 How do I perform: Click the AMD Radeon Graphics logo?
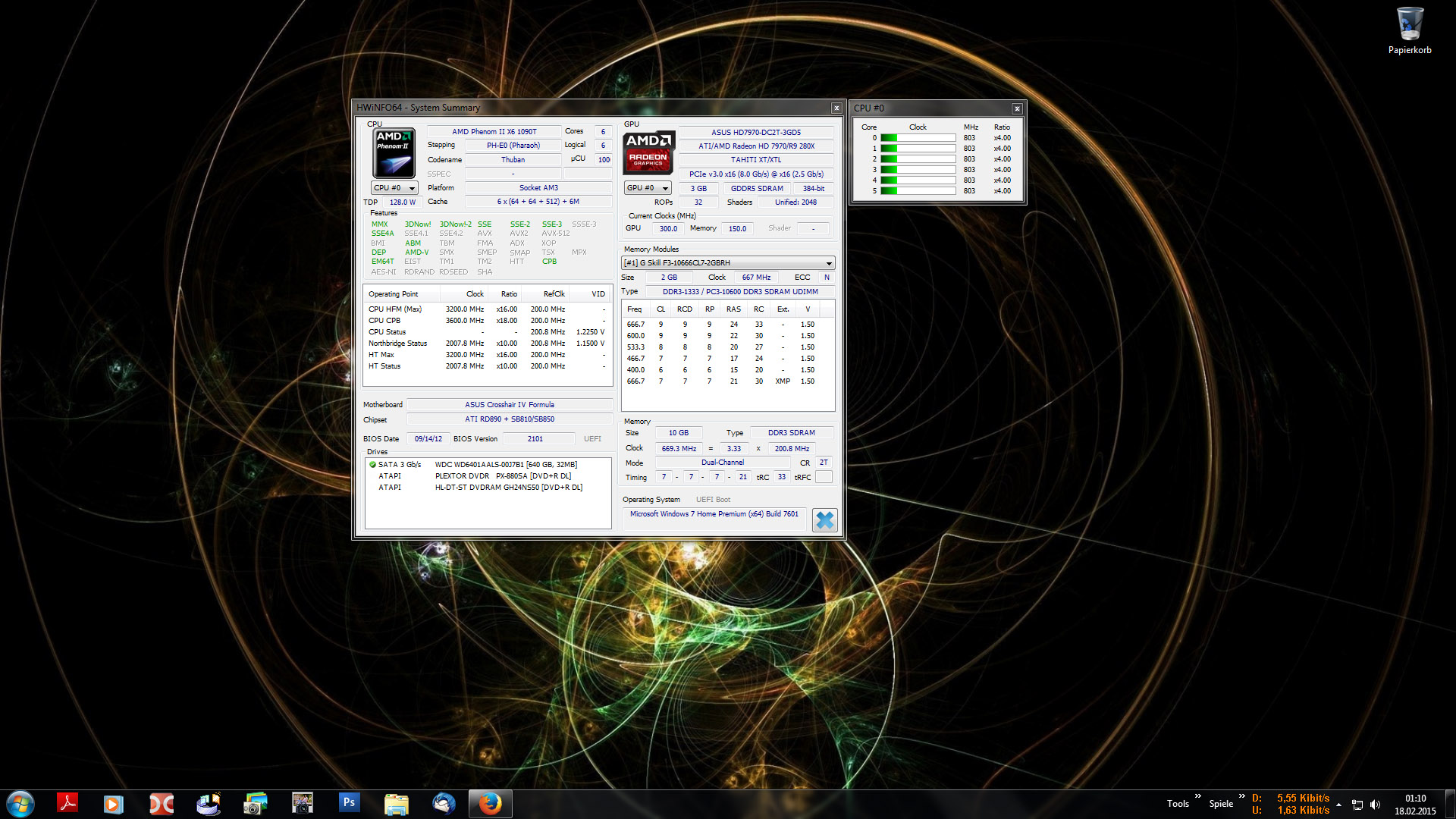(648, 153)
